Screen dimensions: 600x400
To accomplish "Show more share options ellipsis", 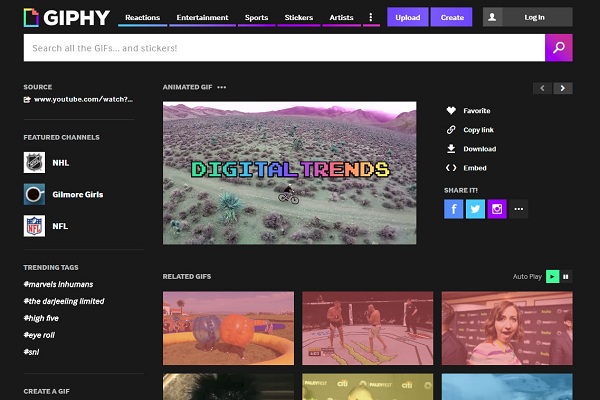I will tap(519, 209).
